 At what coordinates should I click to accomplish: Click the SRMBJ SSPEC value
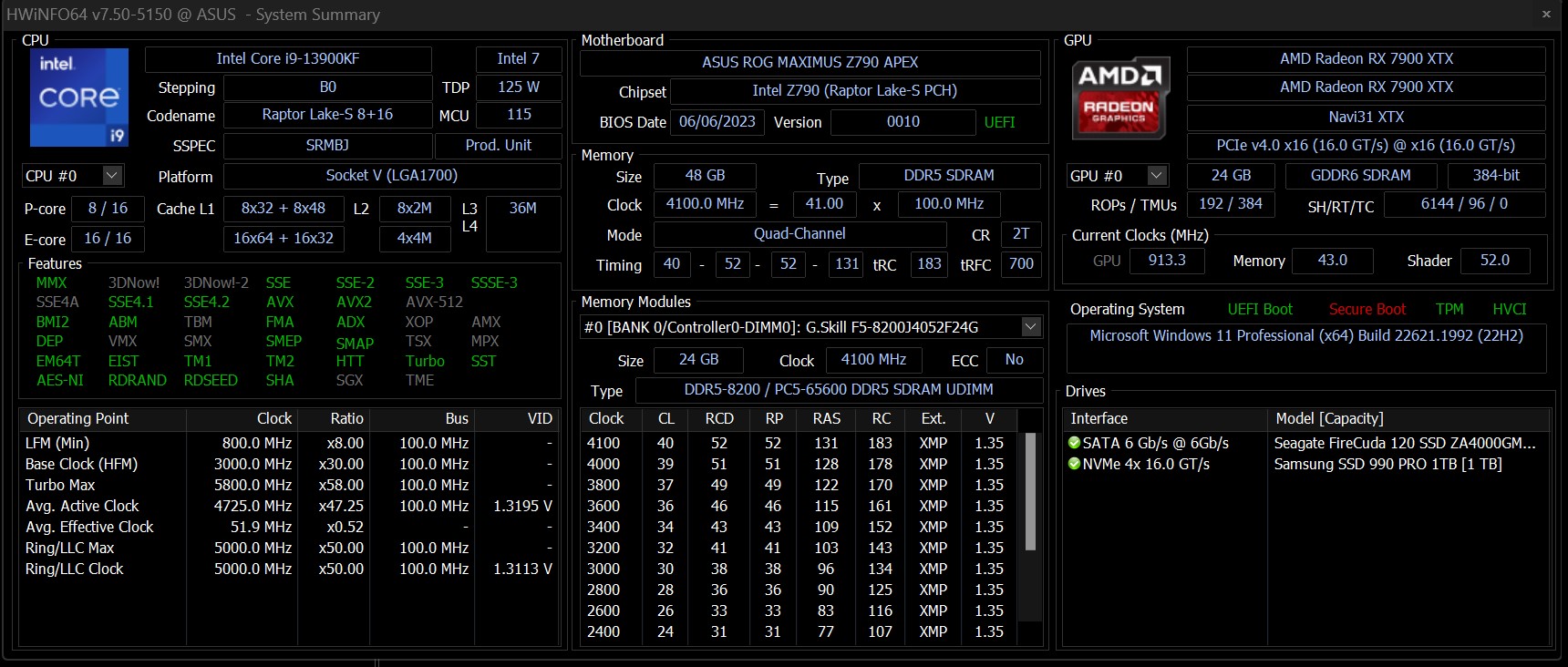(327, 146)
